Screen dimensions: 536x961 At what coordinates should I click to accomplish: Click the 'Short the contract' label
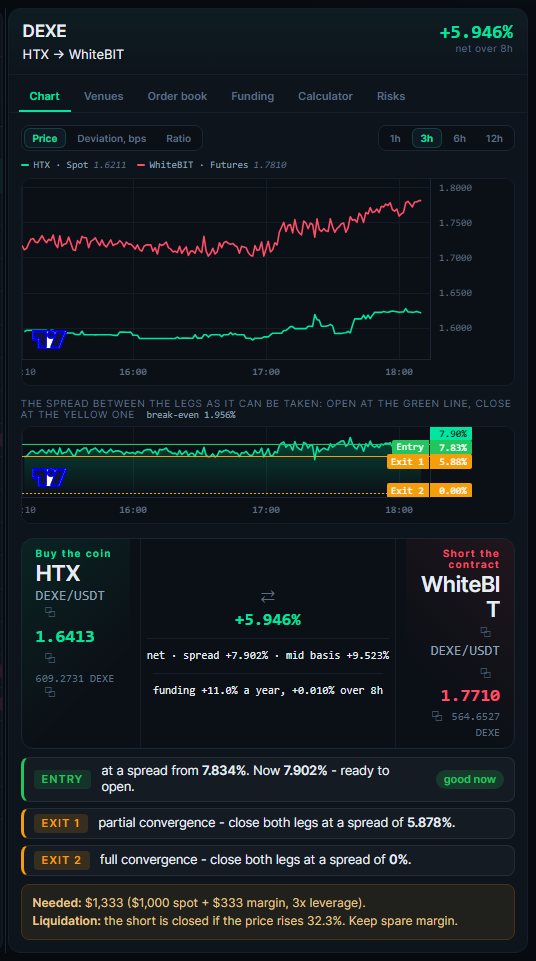coord(471,559)
